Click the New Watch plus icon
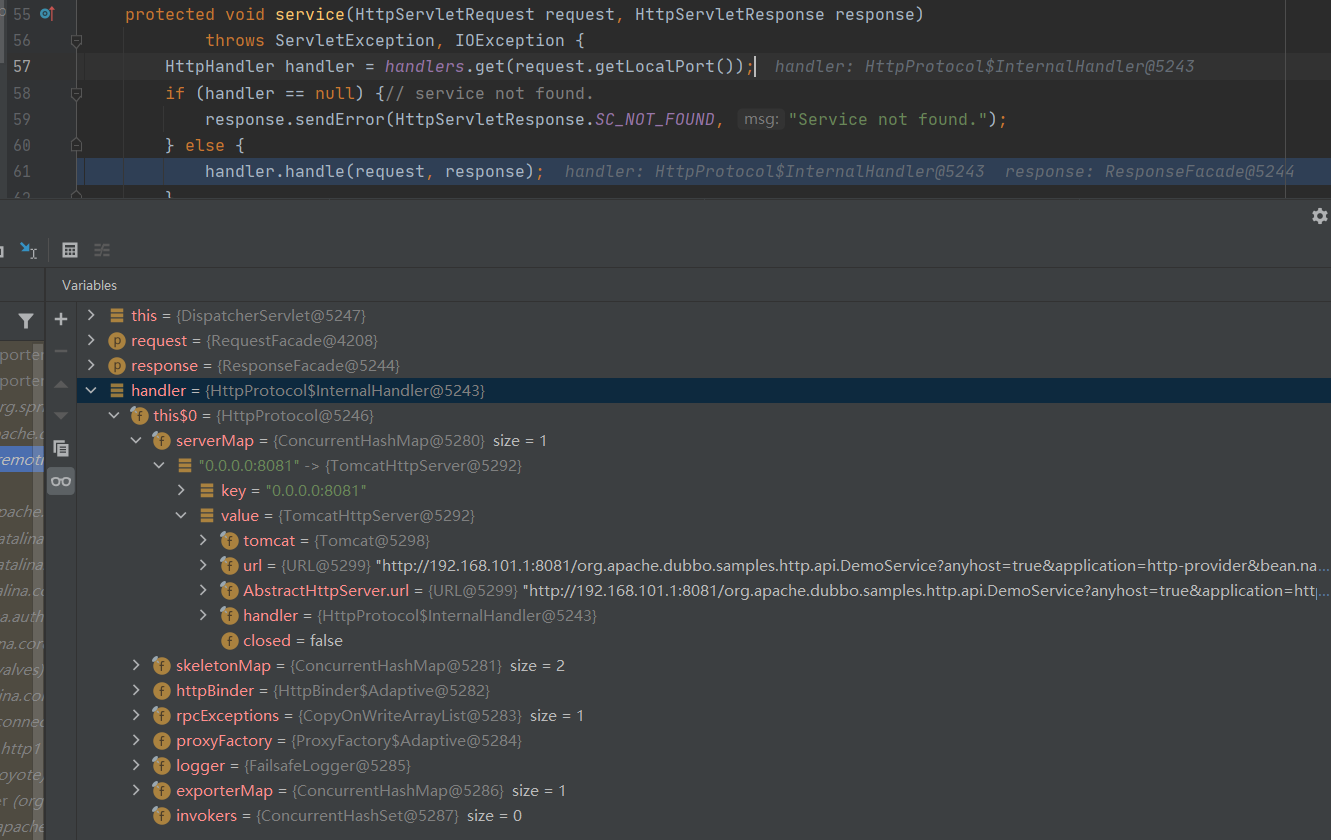 tap(61, 319)
